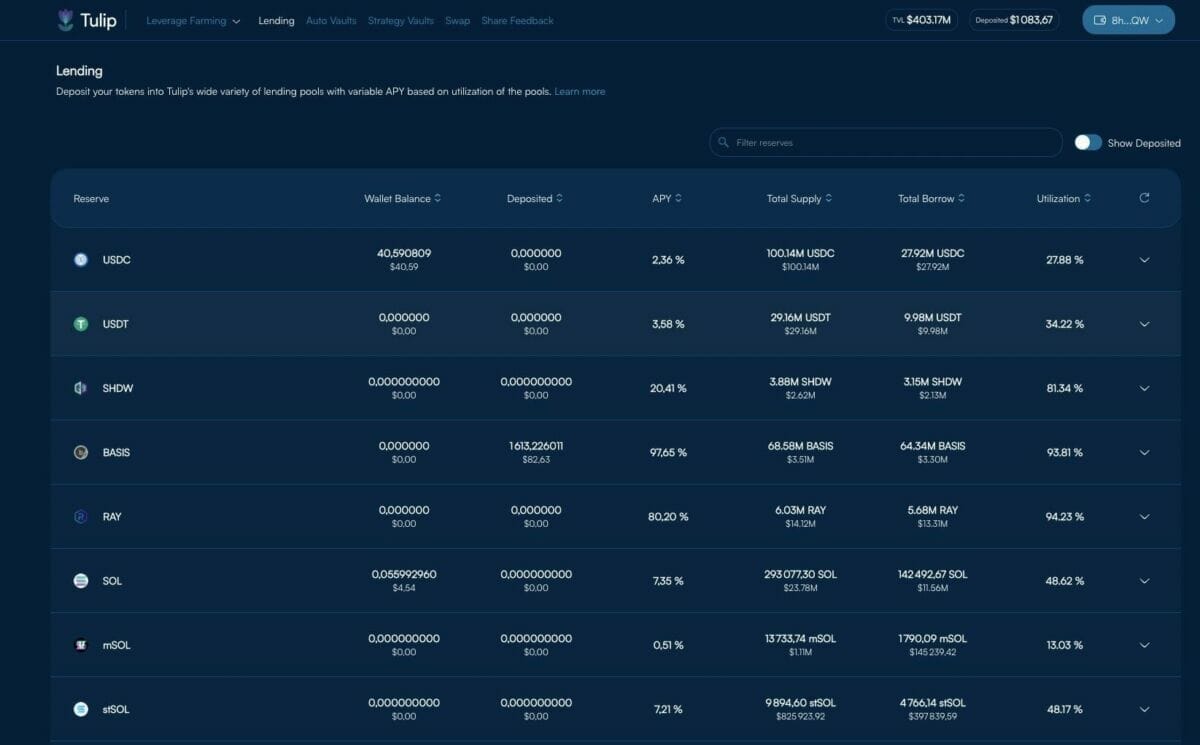Viewport: 1200px width, 745px height.
Task: Click the mSOL token icon
Action: coord(81,645)
